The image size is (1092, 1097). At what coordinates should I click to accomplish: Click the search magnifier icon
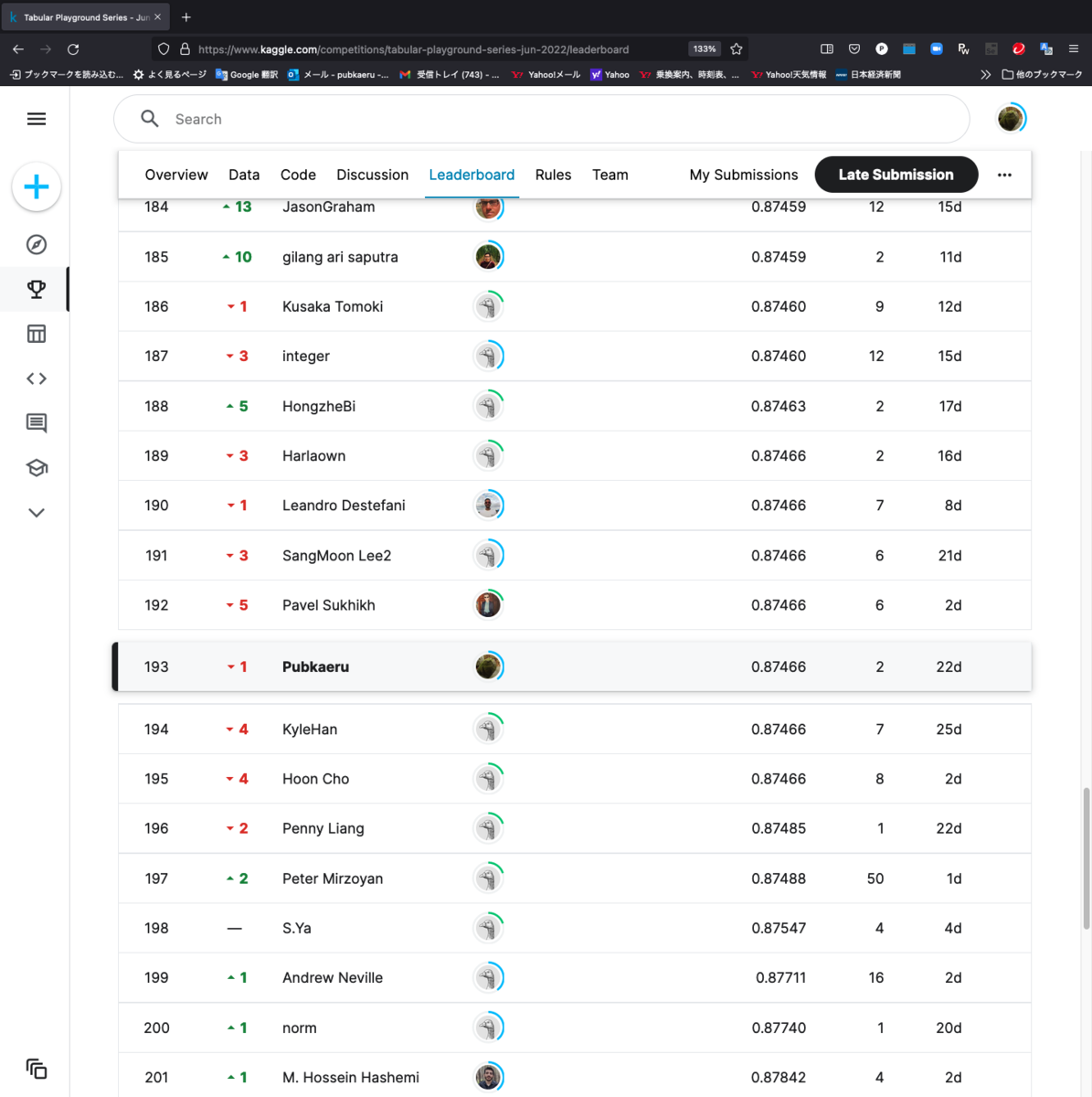(149, 119)
